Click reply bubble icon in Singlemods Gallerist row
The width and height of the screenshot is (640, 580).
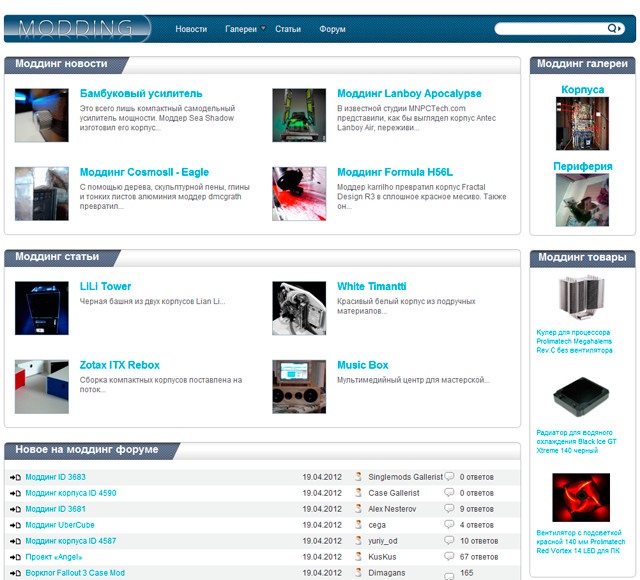point(449,476)
